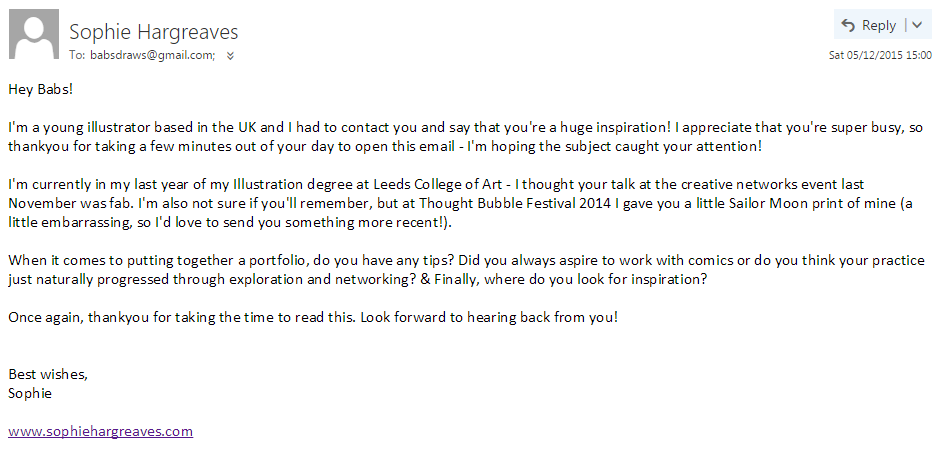Expand the recipient list double chevron

point(230,56)
